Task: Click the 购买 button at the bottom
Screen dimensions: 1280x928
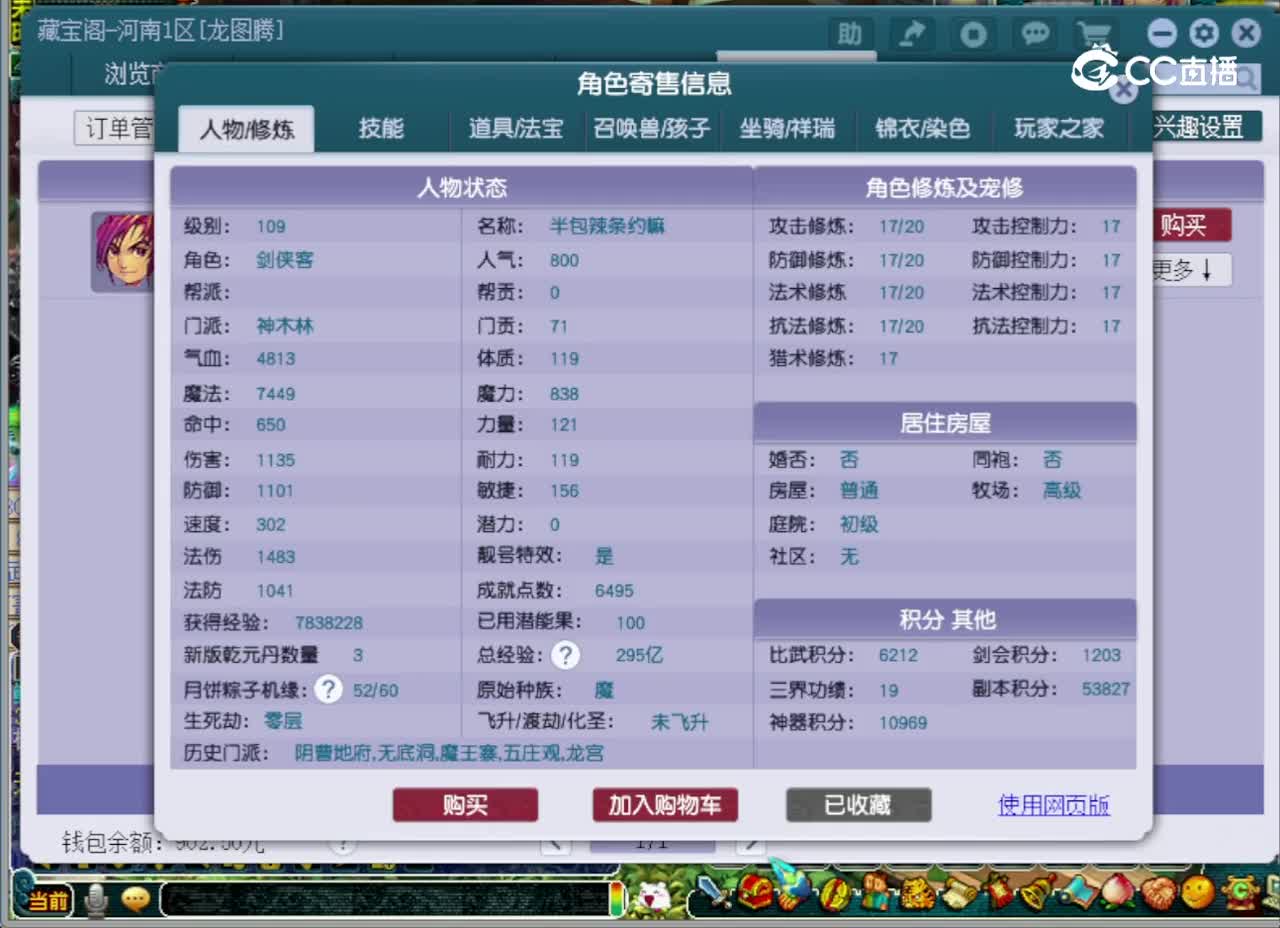Action: coord(465,804)
